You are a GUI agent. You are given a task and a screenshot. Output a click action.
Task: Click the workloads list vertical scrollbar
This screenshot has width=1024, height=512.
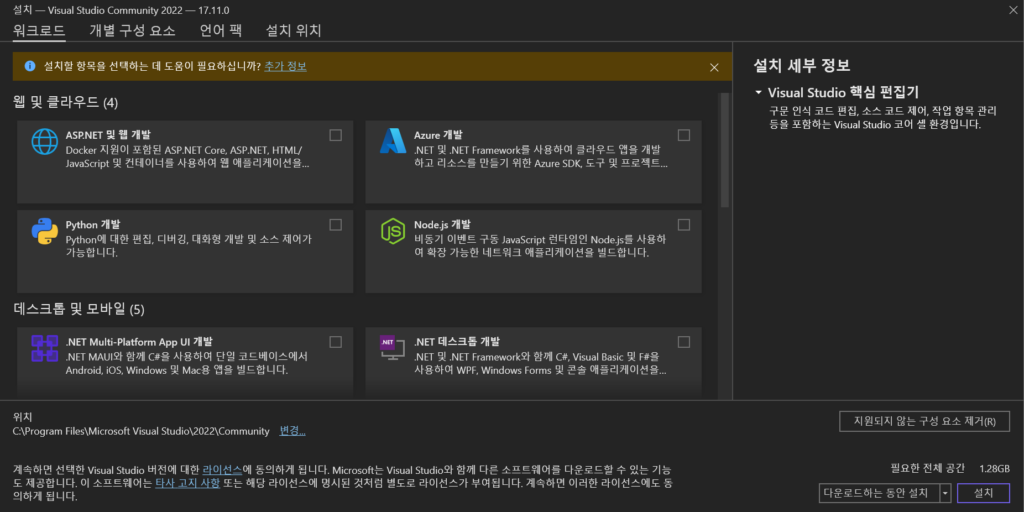pyautogui.click(x=724, y=150)
